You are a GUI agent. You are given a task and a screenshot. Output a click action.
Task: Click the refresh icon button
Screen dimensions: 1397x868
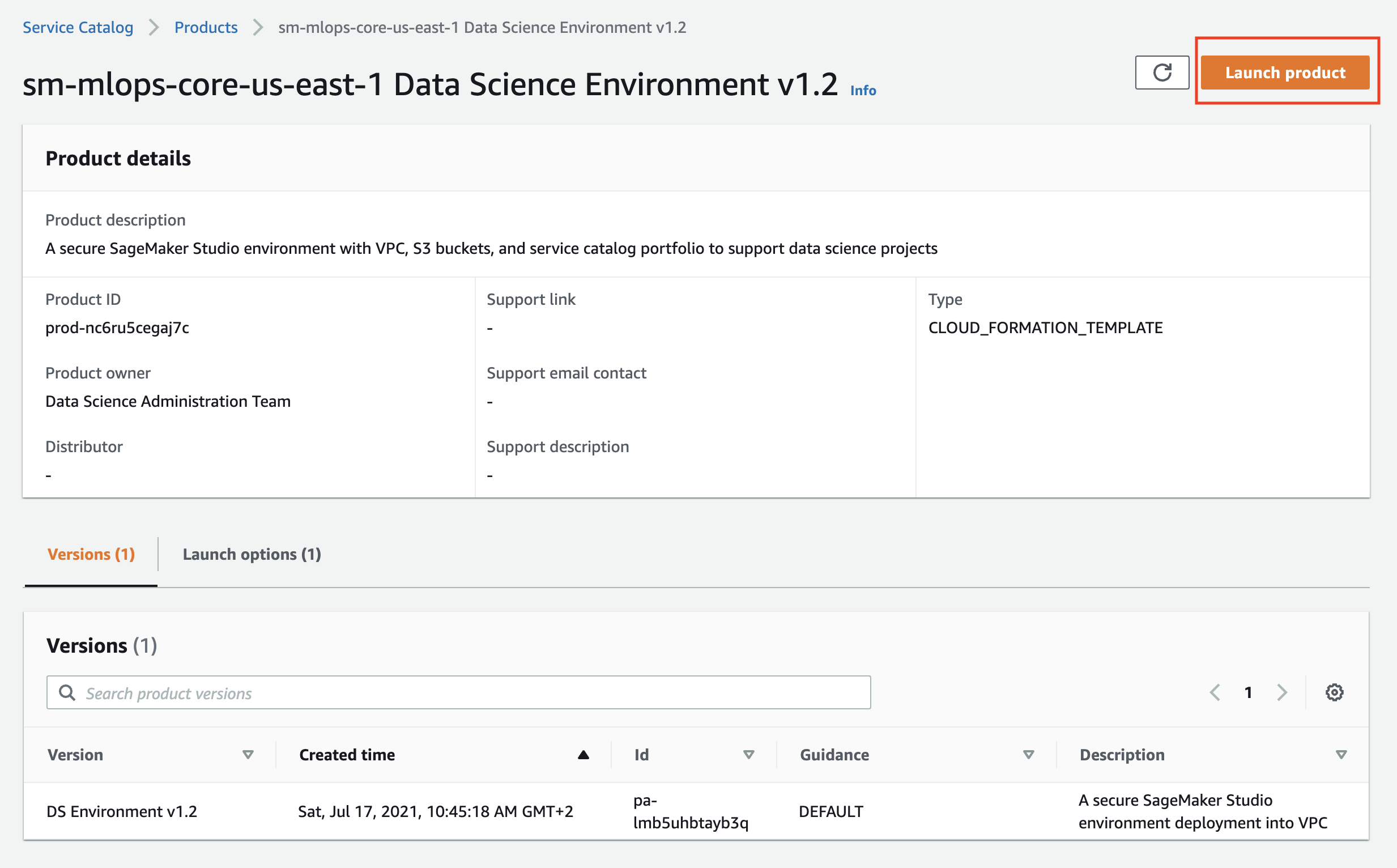1162,73
